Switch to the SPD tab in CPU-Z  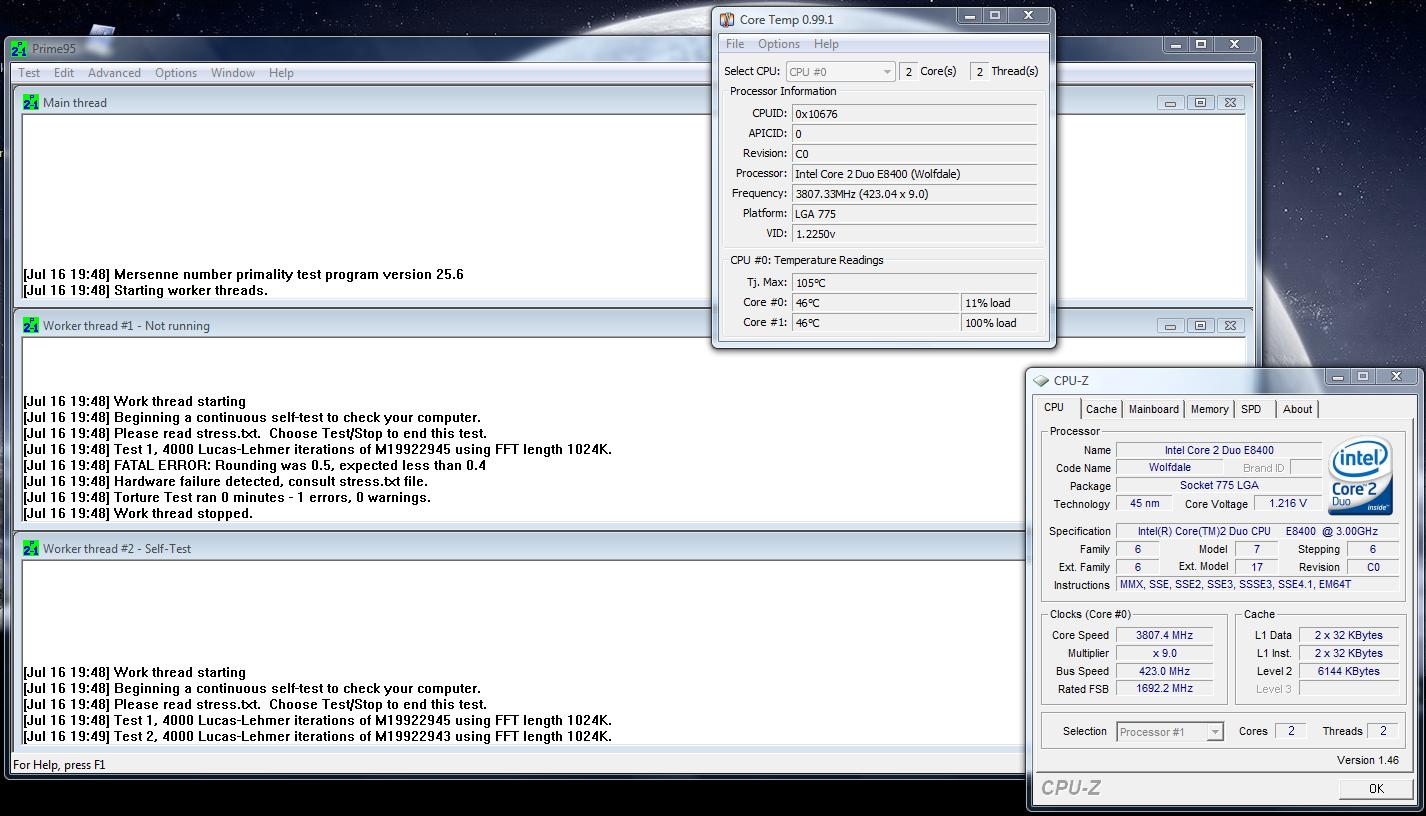pos(1251,409)
